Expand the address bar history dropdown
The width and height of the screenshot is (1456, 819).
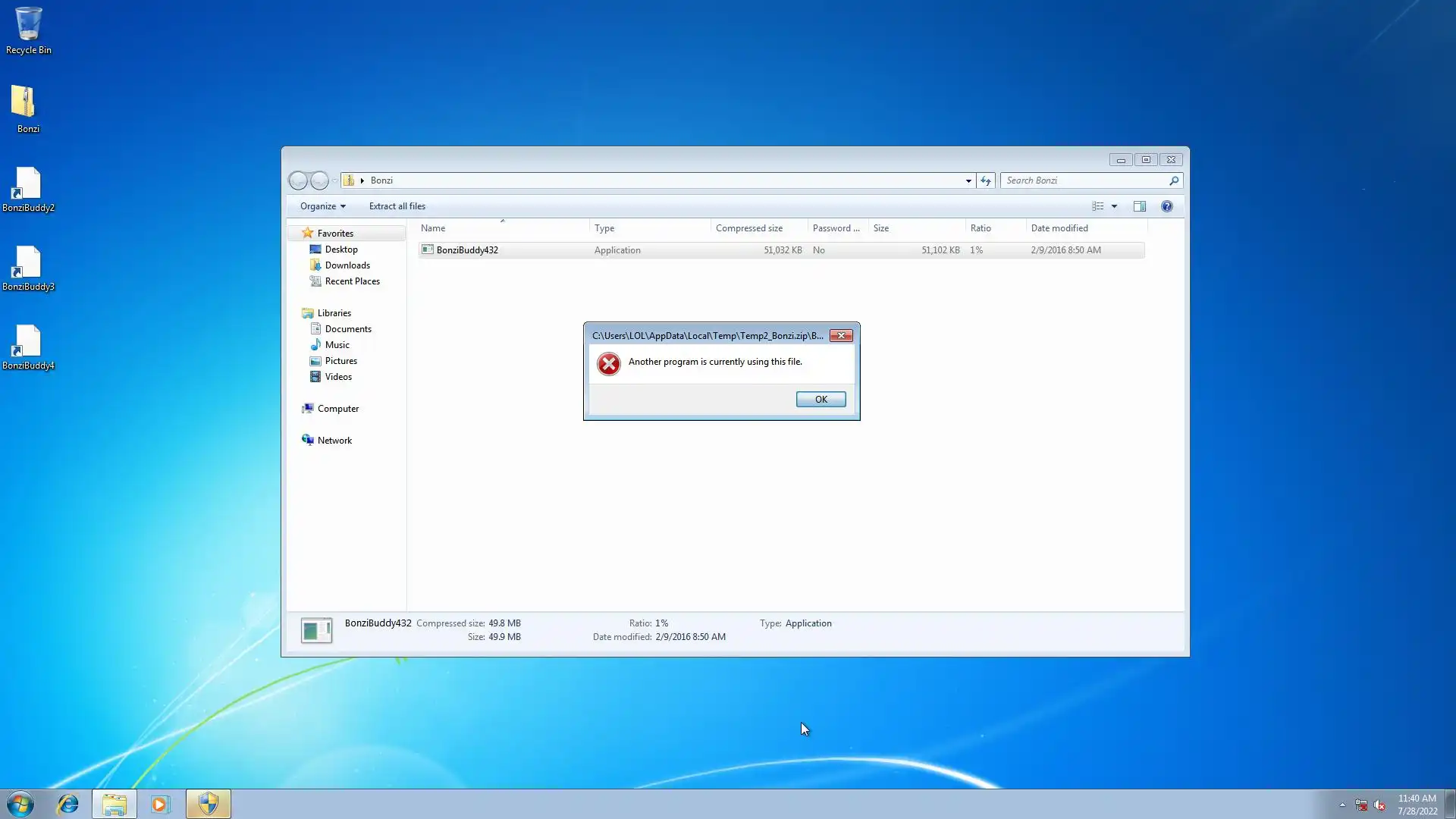tap(968, 180)
